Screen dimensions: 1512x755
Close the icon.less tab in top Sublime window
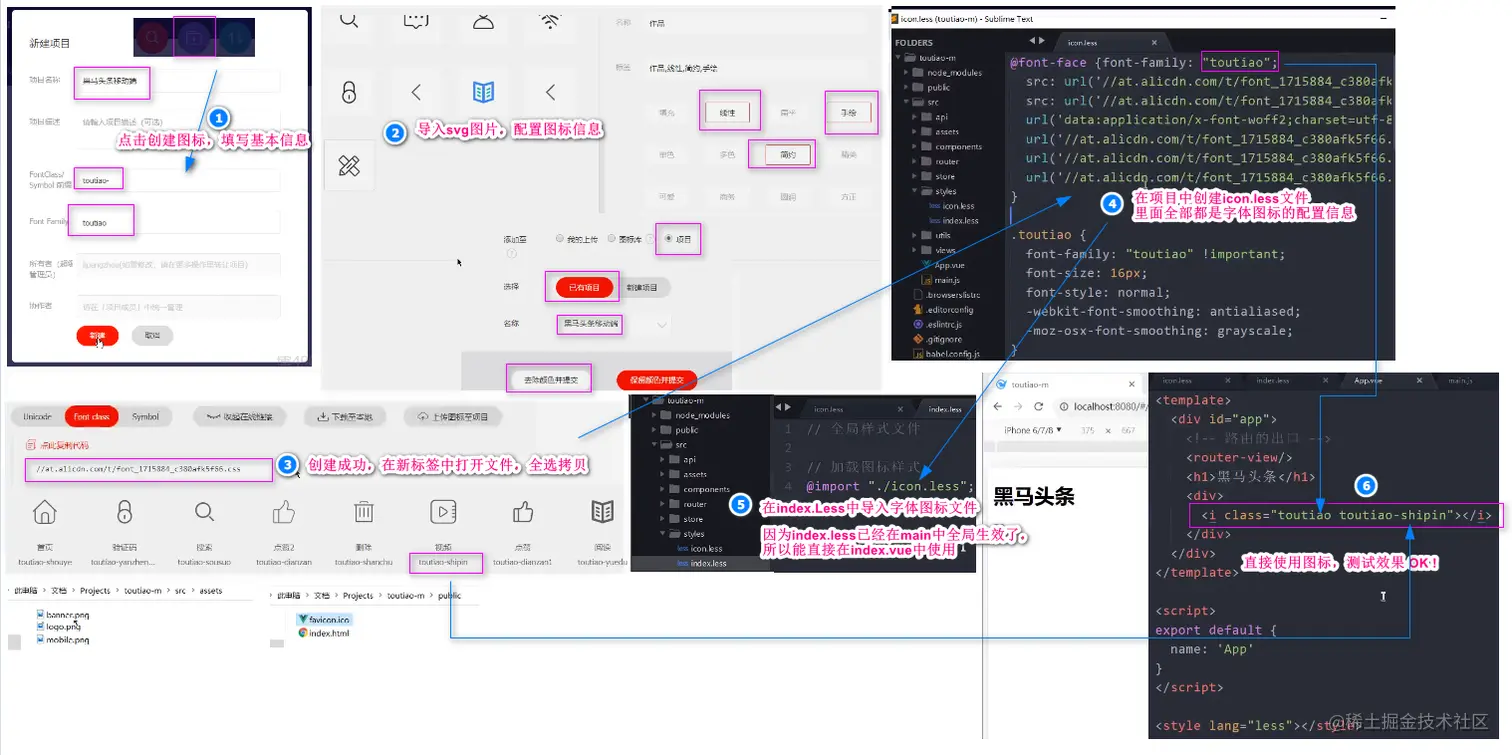1154,42
